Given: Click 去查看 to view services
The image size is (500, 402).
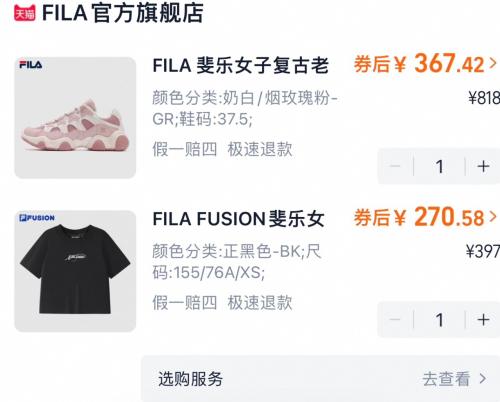Looking at the screenshot, I should [446, 379].
